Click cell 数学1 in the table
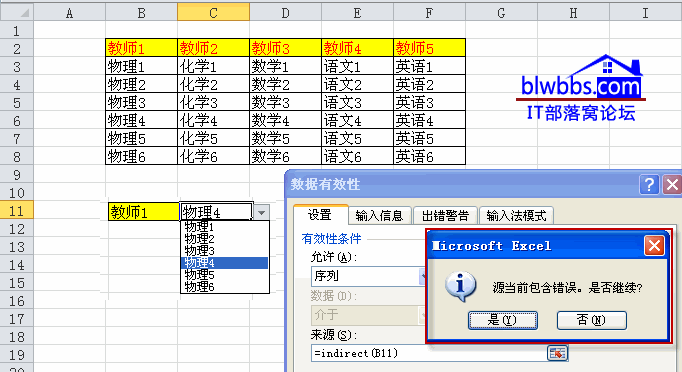 point(285,66)
